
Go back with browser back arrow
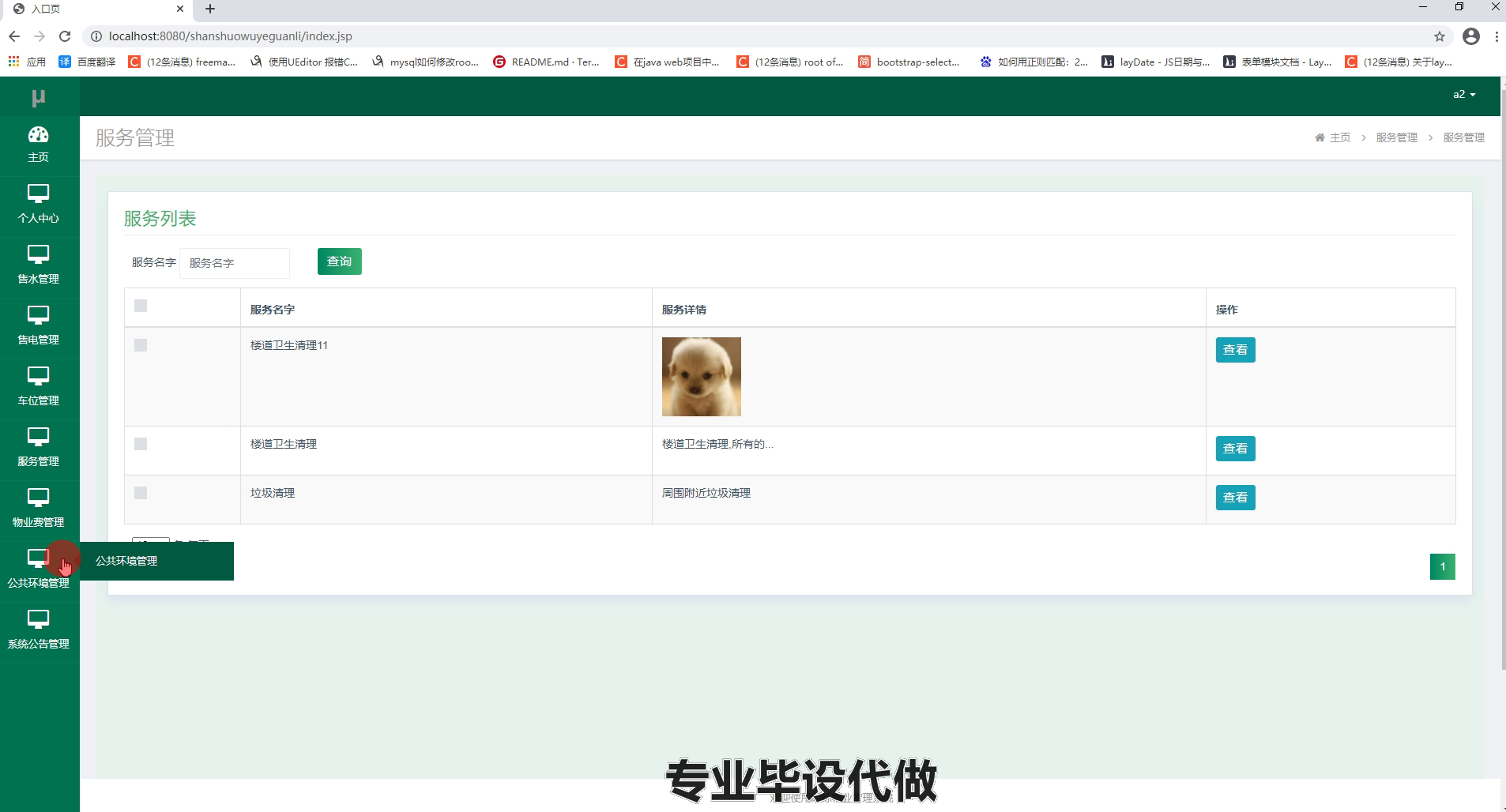14,36
